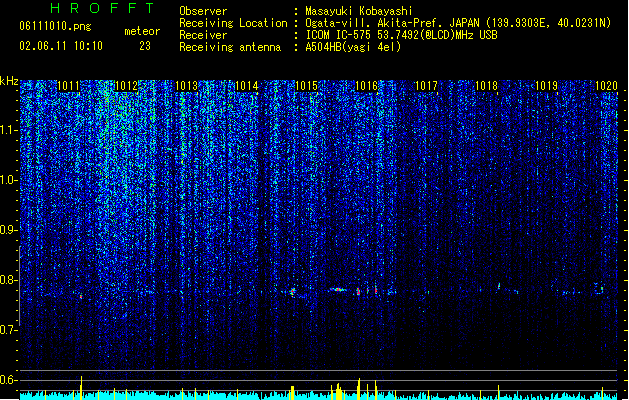Screen dimensions: 629x400
Task: Click the kHz axis unit label
Action: [x=9, y=81]
